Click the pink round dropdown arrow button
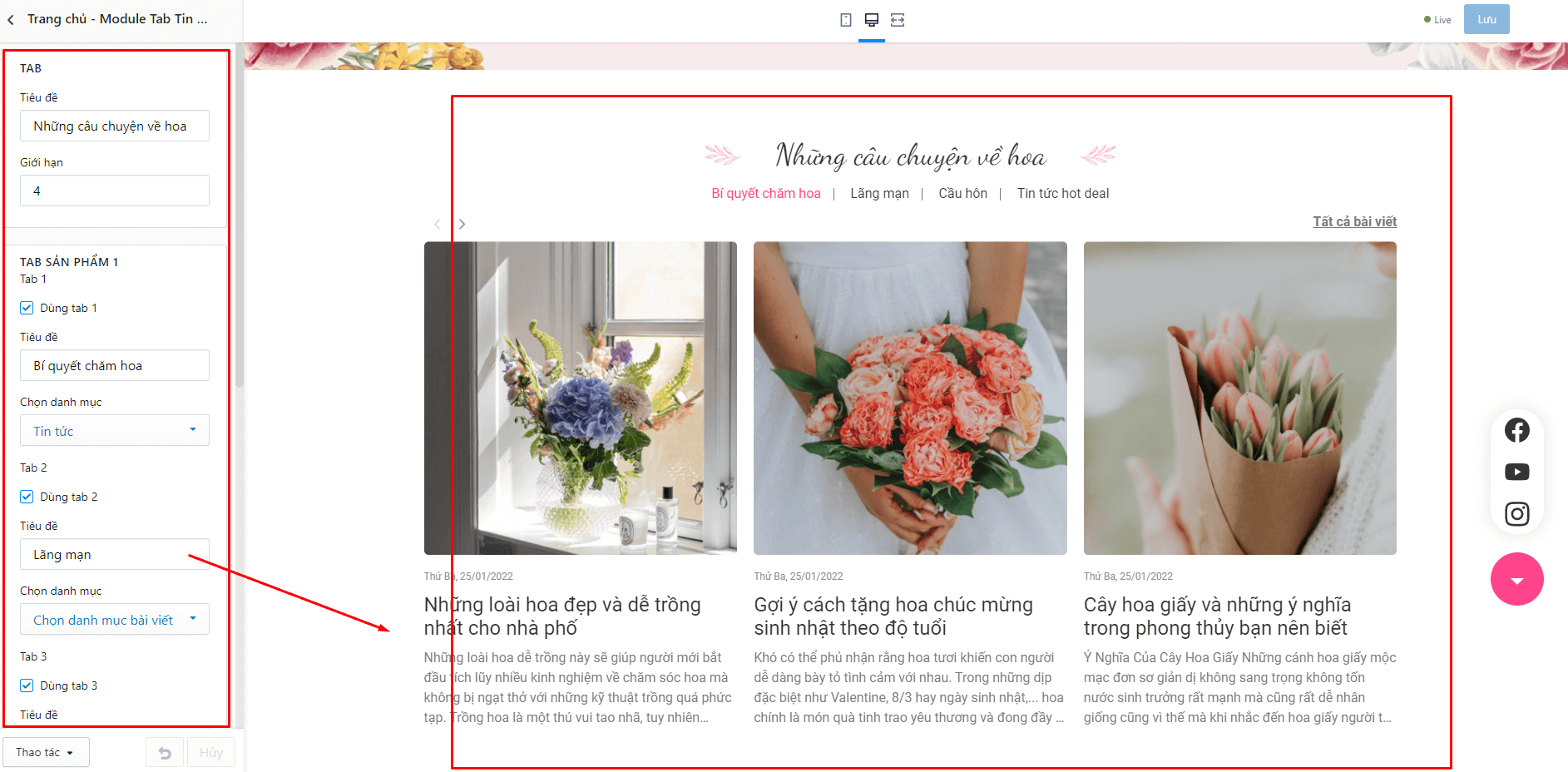This screenshot has height=772, width=1568. tap(1516, 579)
